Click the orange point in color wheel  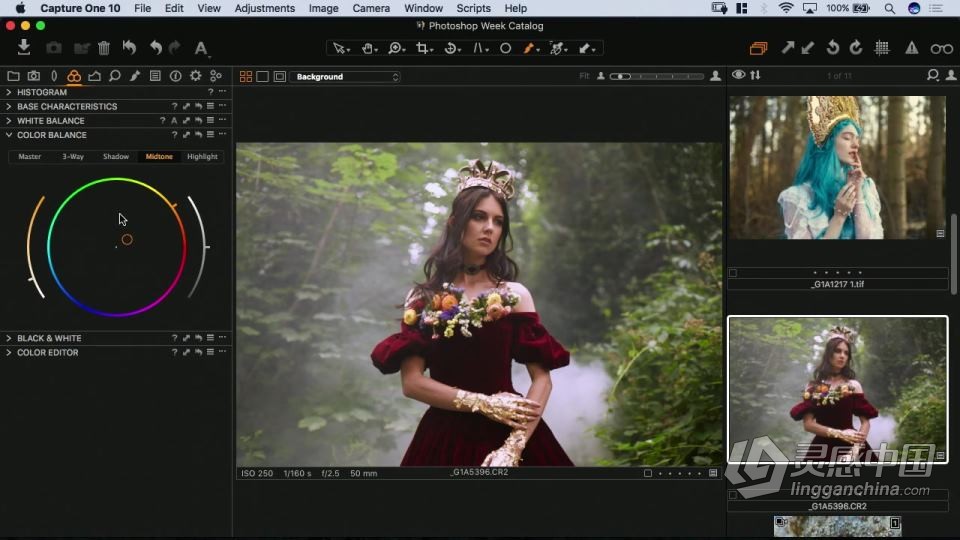127,240
